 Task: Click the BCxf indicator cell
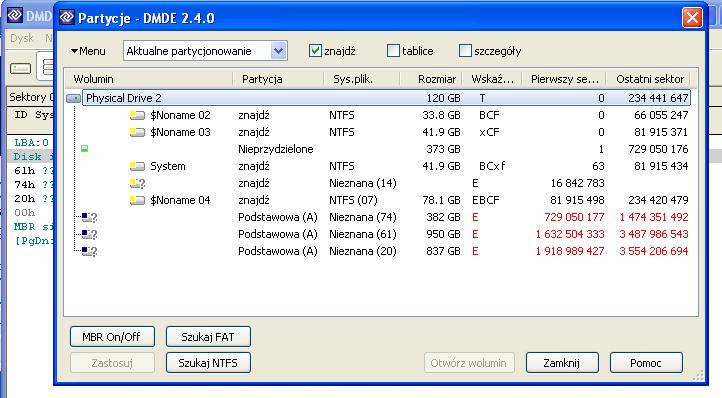click(492, 166)
